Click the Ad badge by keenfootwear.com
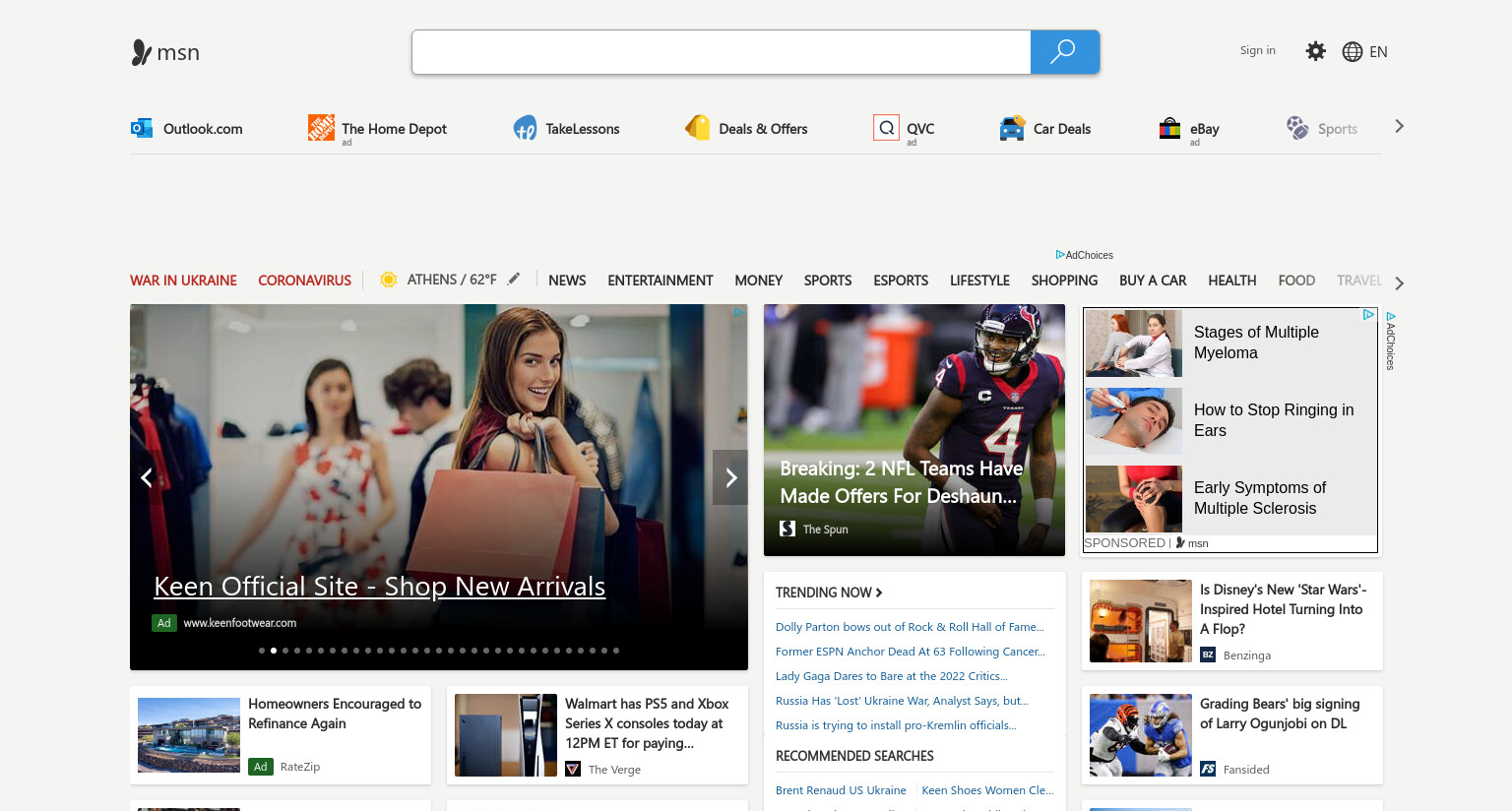The image size is (1512, 811). 164,623
